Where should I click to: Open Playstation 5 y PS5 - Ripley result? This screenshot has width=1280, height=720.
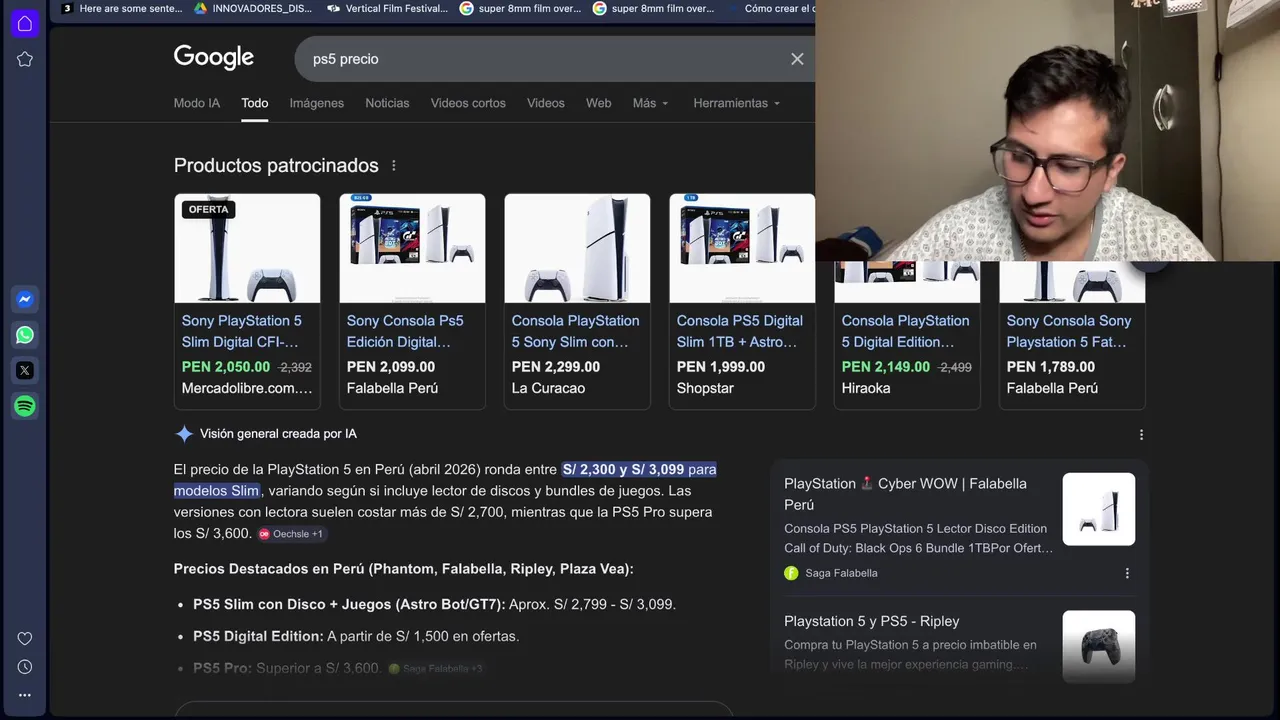(871, 621)
